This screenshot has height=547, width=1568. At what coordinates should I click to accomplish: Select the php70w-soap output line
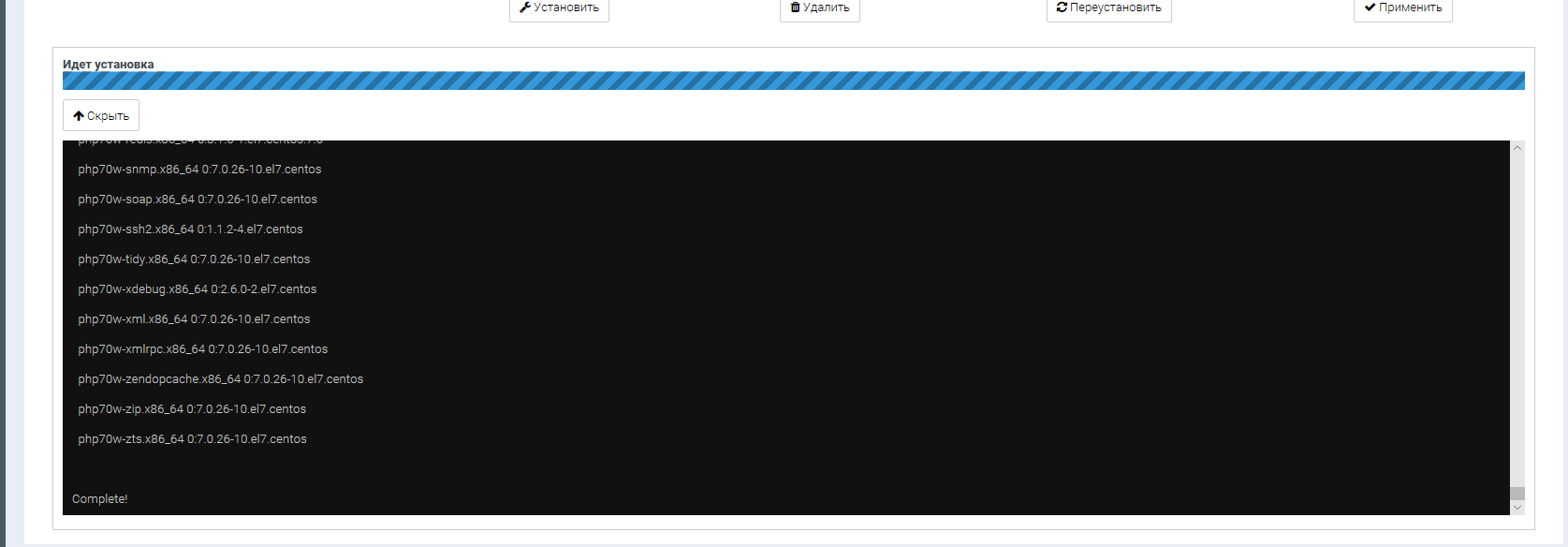[198, 200]
